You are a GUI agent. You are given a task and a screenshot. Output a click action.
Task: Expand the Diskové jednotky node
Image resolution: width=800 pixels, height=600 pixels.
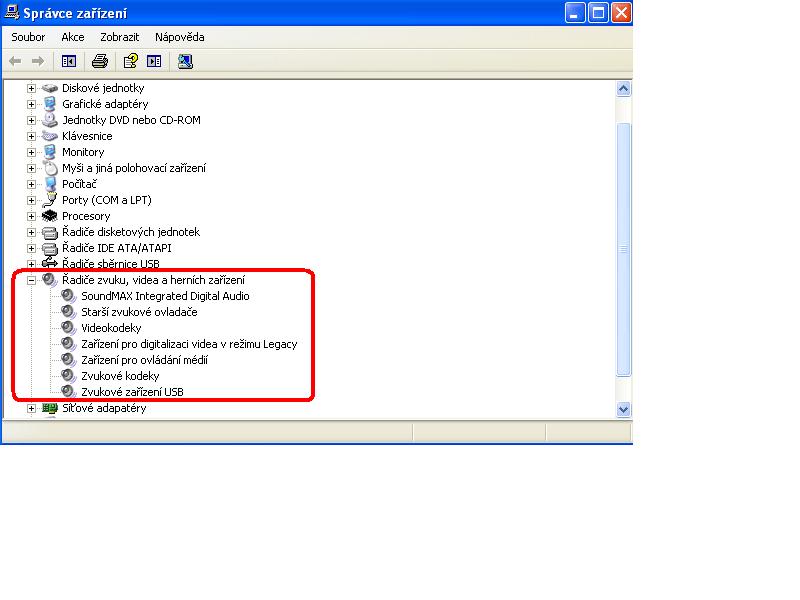tap(31, 88)
